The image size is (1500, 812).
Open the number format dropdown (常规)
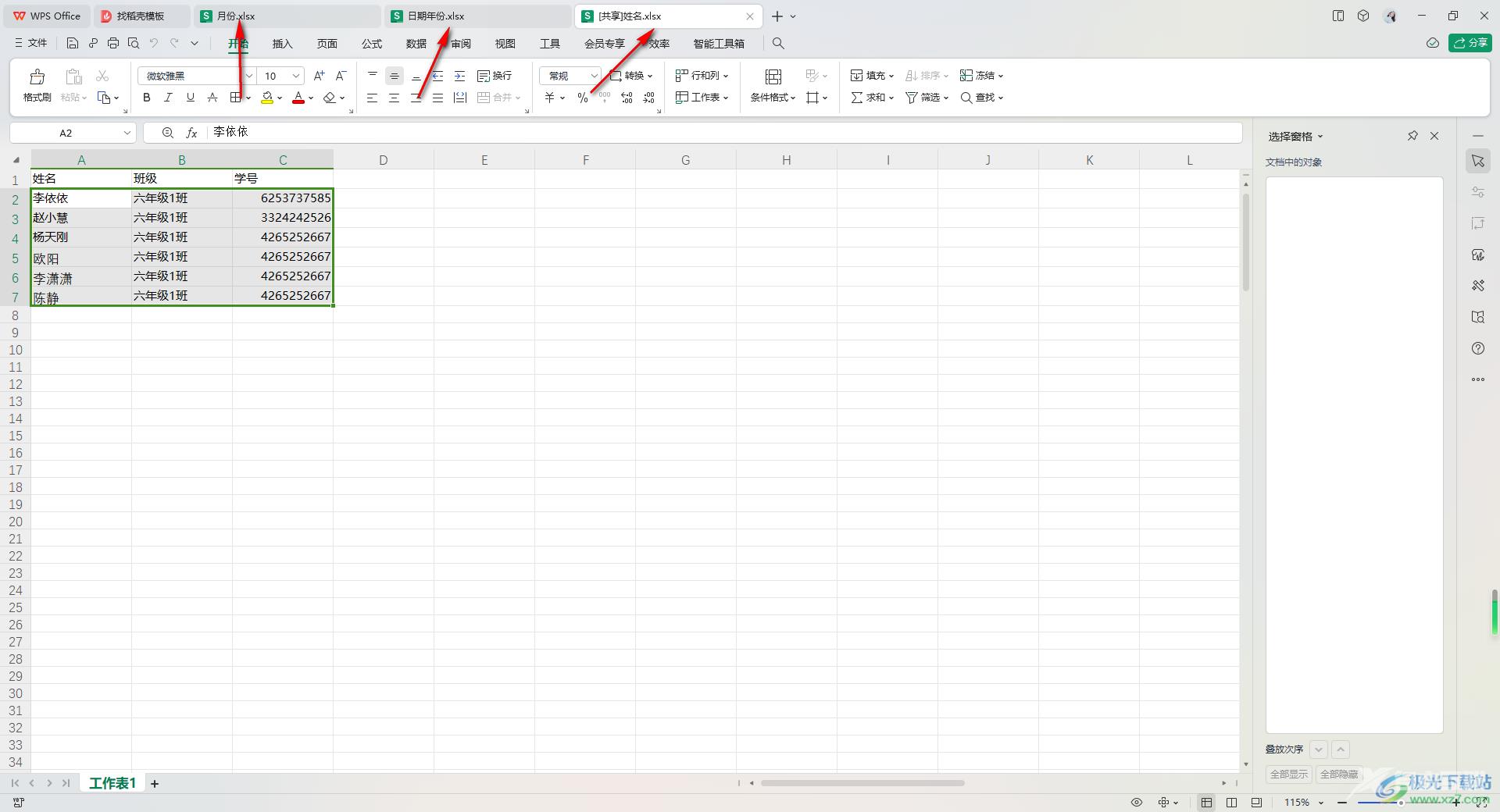594,76
